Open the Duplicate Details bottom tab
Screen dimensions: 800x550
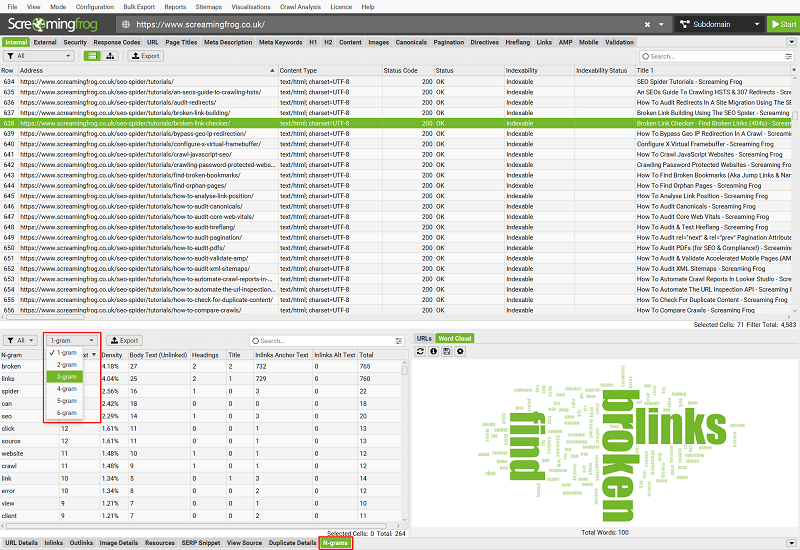pyautogui.click(x=292, y=543)
